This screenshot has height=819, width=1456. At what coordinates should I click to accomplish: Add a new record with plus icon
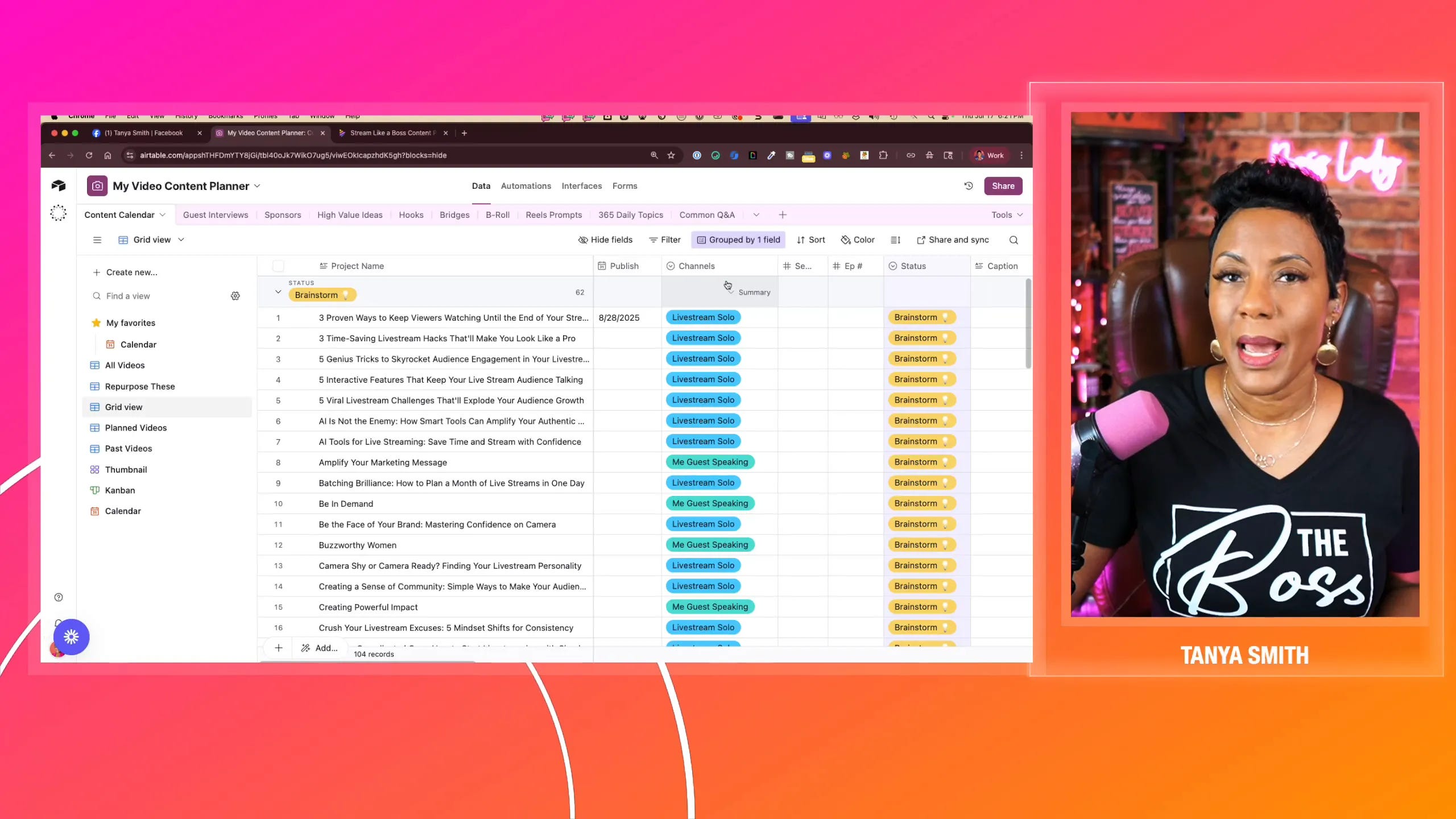[x=279, y=648]
